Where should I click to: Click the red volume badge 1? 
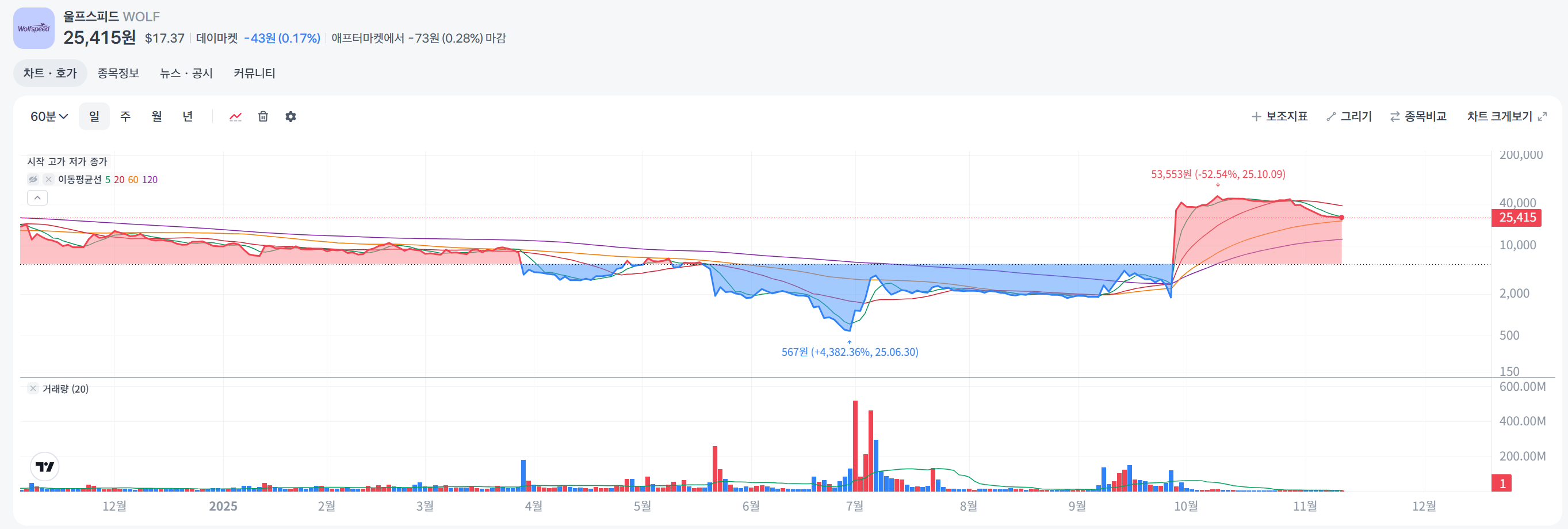click(x=1502, y=484)
